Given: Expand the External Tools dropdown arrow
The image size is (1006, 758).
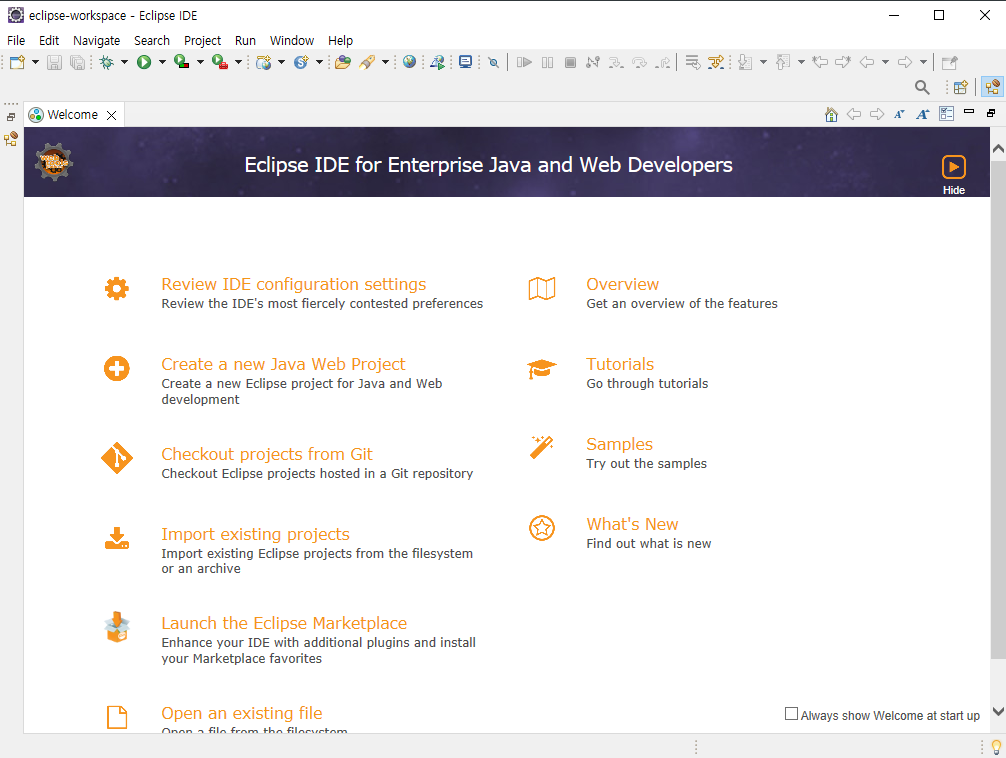Looking at the screenshot, I should pyautogui.click(x=238, y=62).
